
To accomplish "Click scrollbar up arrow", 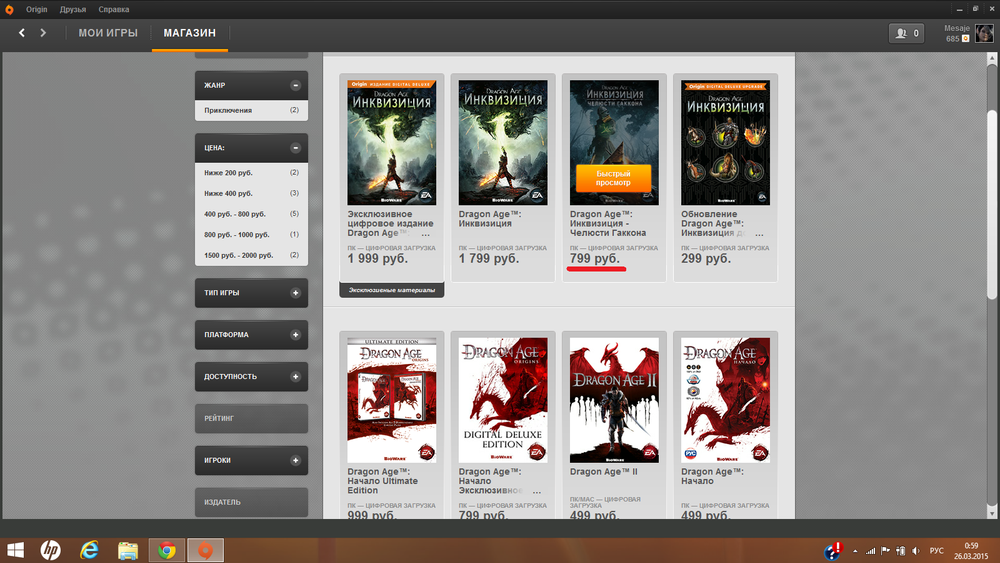I will coord(992,58).
